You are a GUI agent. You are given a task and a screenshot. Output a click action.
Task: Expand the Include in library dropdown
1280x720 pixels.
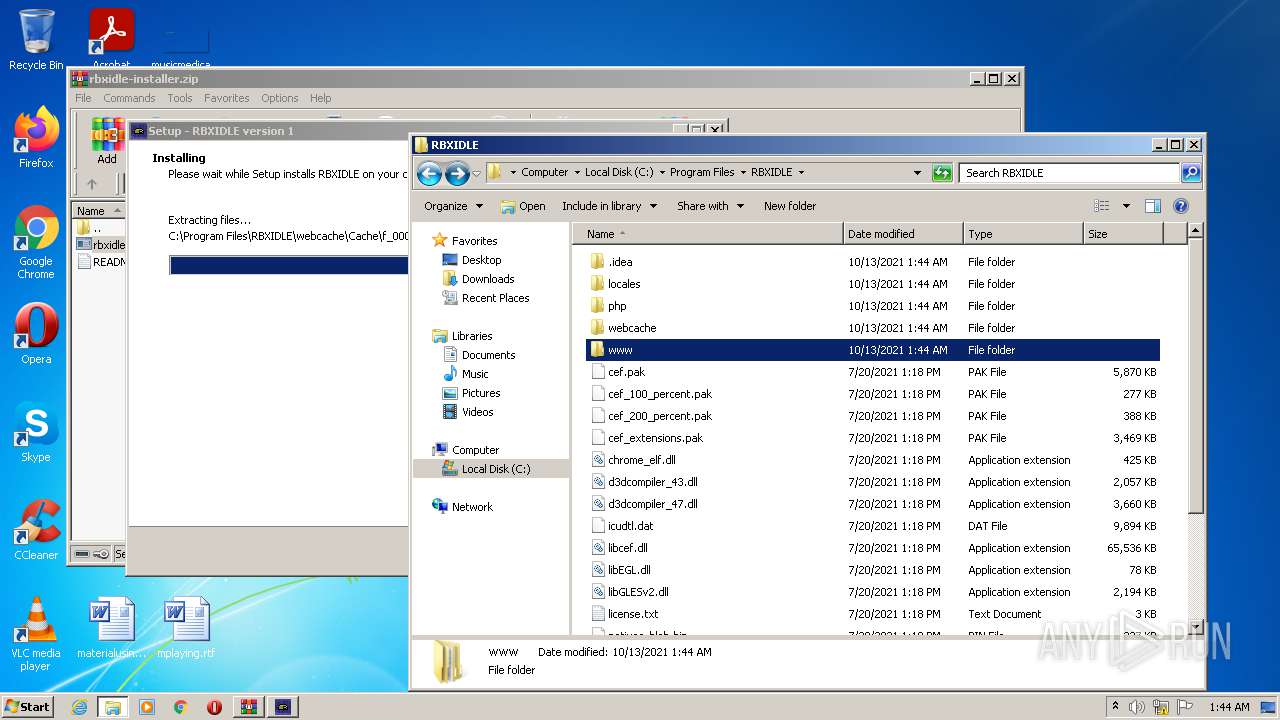pyautogui.click(x=609, y=206)
